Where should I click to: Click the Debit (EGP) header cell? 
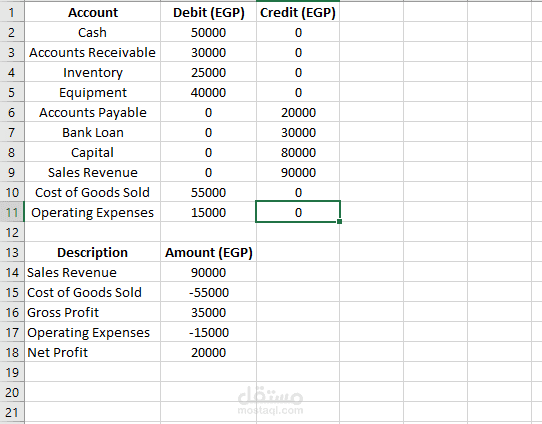click(x=208, y=12)
